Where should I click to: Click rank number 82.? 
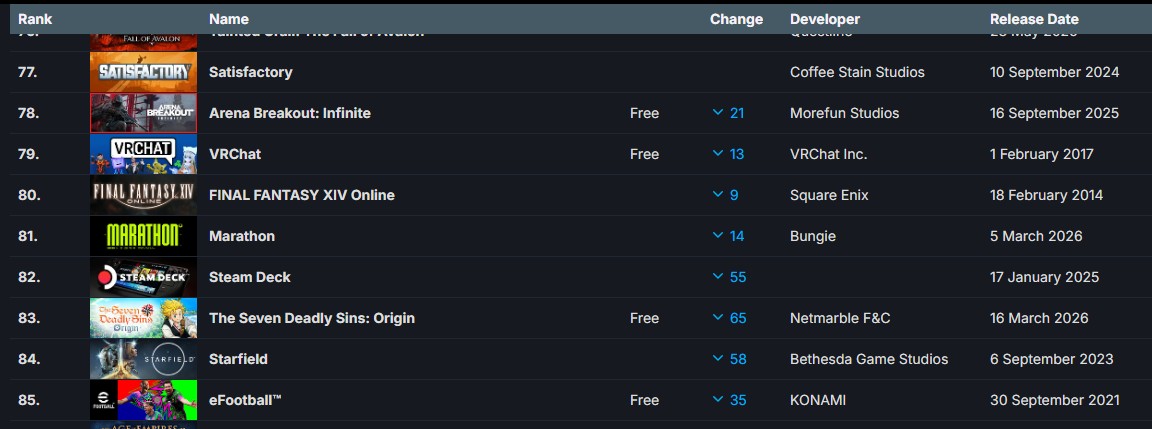pos(29,278)
